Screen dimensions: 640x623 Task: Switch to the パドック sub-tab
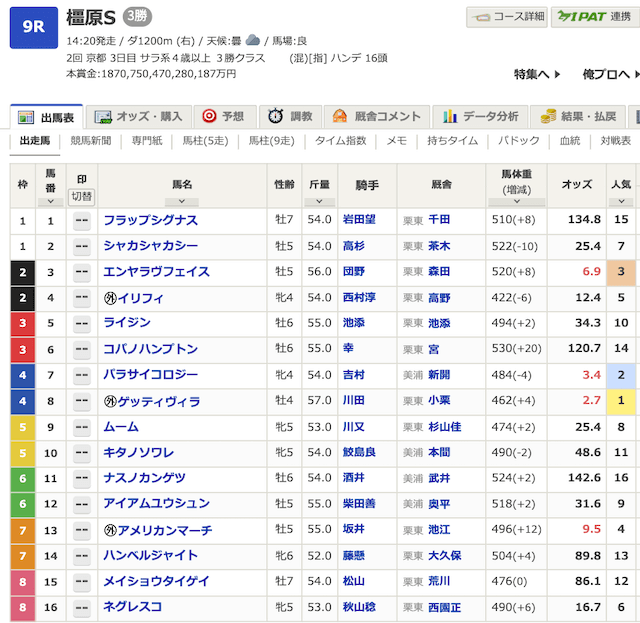pyautogui.click(x=518, y=141)
